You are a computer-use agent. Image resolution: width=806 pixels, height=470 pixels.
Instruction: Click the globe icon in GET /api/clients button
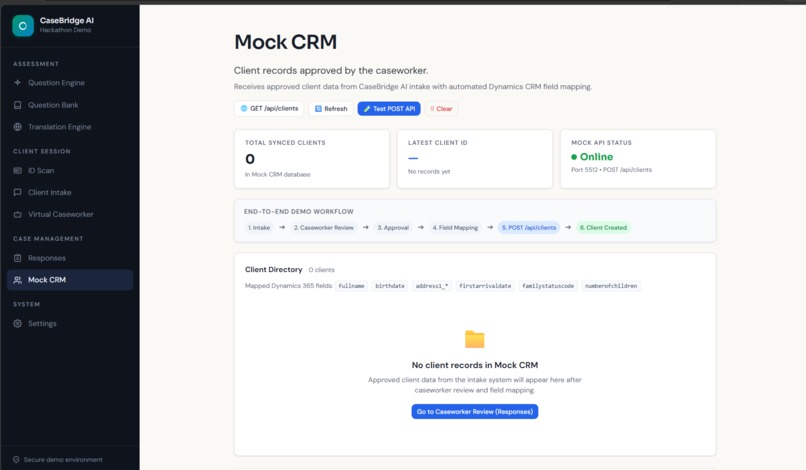(244, 109)
